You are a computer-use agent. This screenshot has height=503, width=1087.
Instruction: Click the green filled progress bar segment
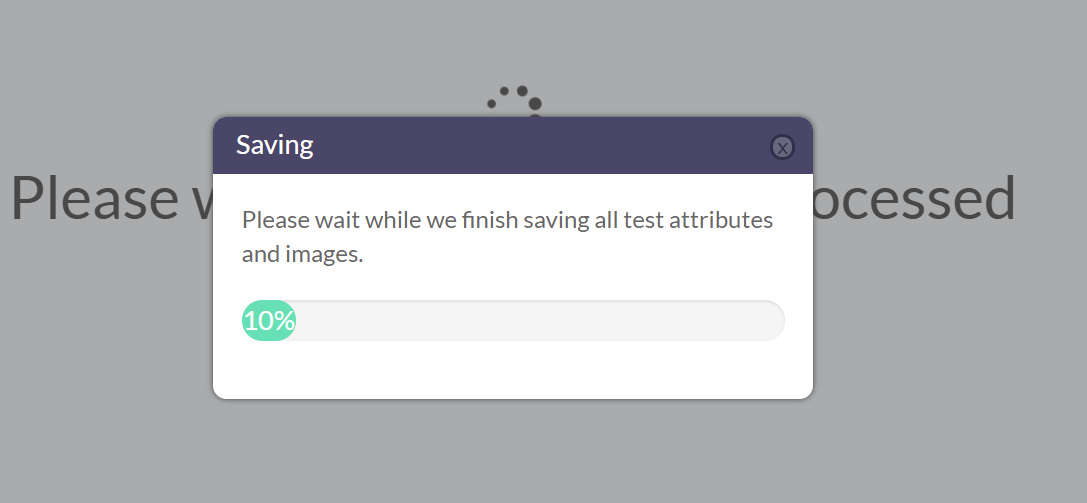(x=269, y=320)
